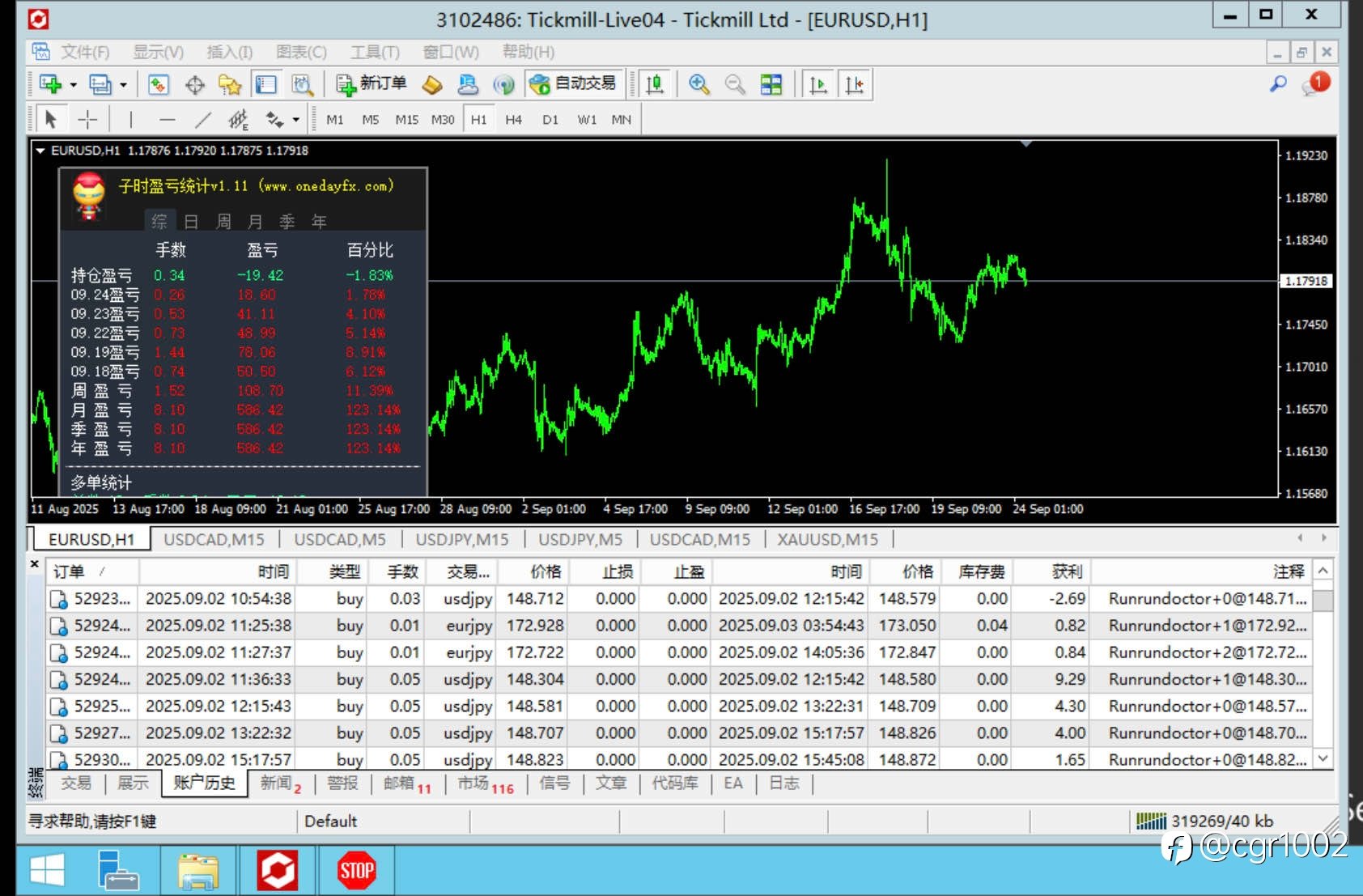Click history scrollbar up arrow
1363x896 pixels.
(1323, 571)
